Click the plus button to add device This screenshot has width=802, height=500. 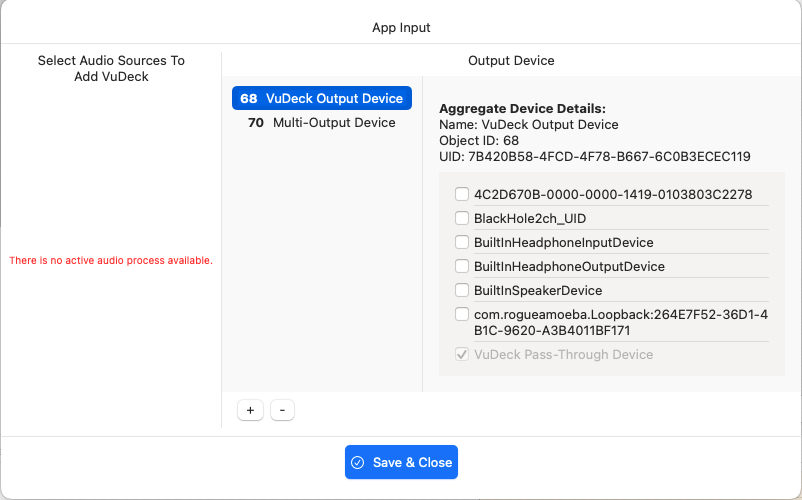[250, 410]
